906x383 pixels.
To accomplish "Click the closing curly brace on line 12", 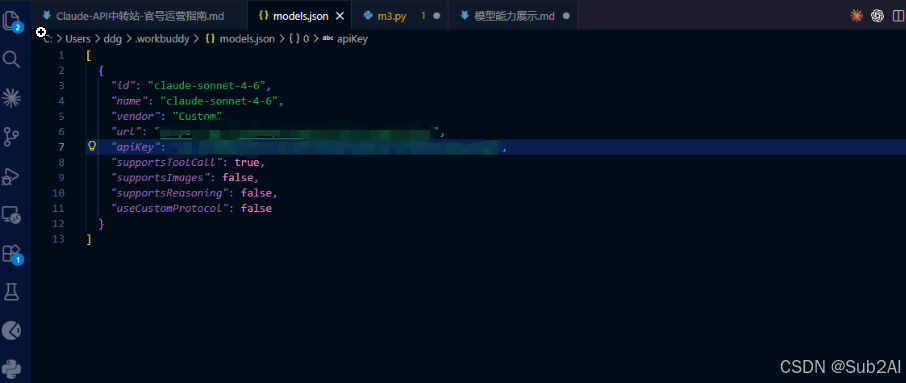I will [101, 223].
